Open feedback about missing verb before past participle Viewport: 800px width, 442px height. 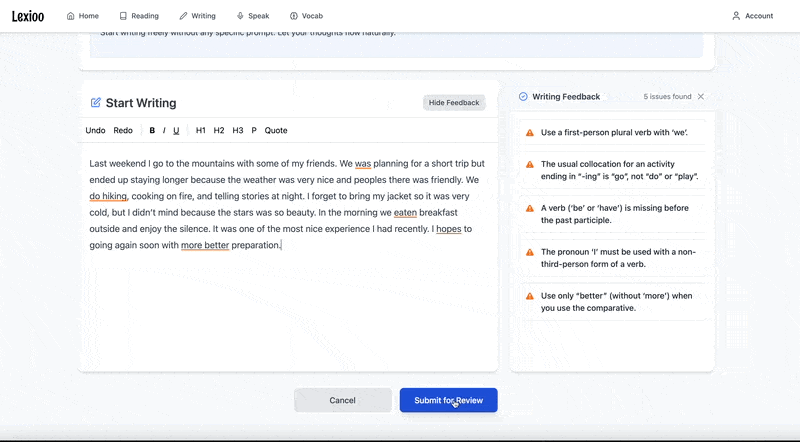pyautogui.click(x=613, y=214)
